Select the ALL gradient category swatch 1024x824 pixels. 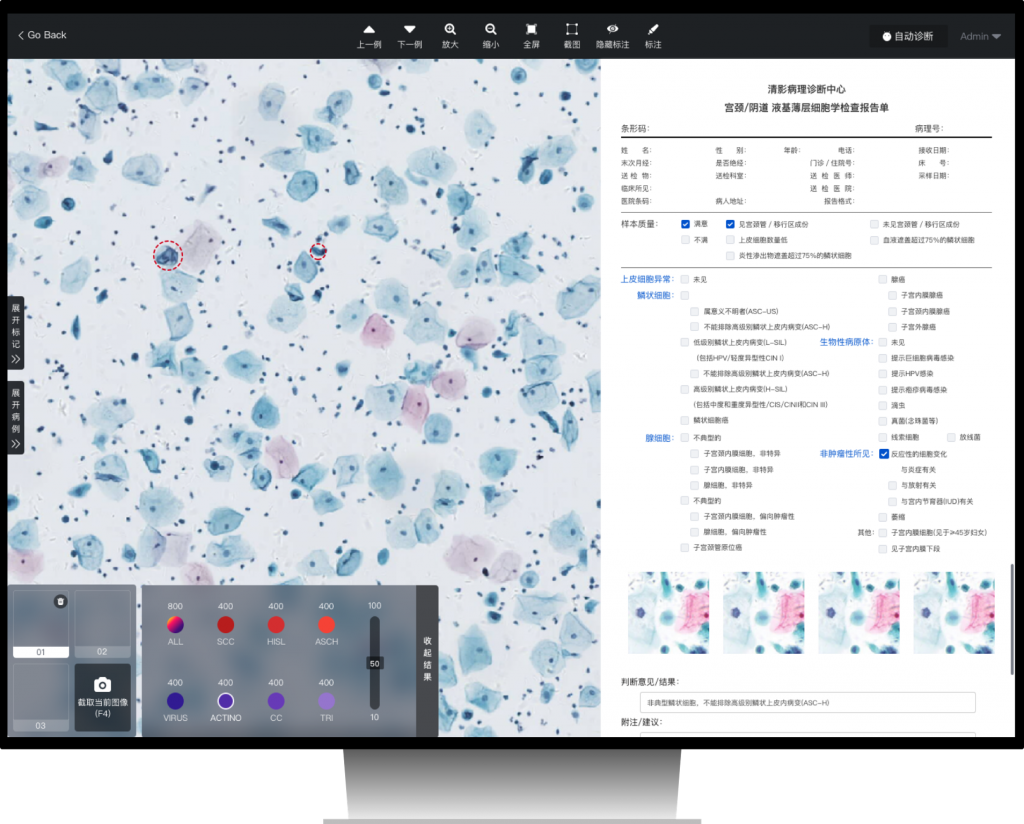pyautogui.click(x=175, y=625)
